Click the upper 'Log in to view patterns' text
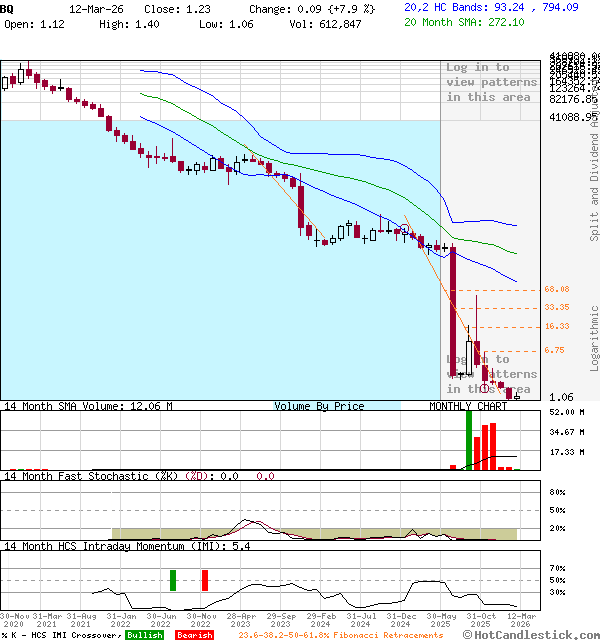Image resolution: width=600 pixels, height=640 pixels. pyautogui.click(x=490, y=82)
